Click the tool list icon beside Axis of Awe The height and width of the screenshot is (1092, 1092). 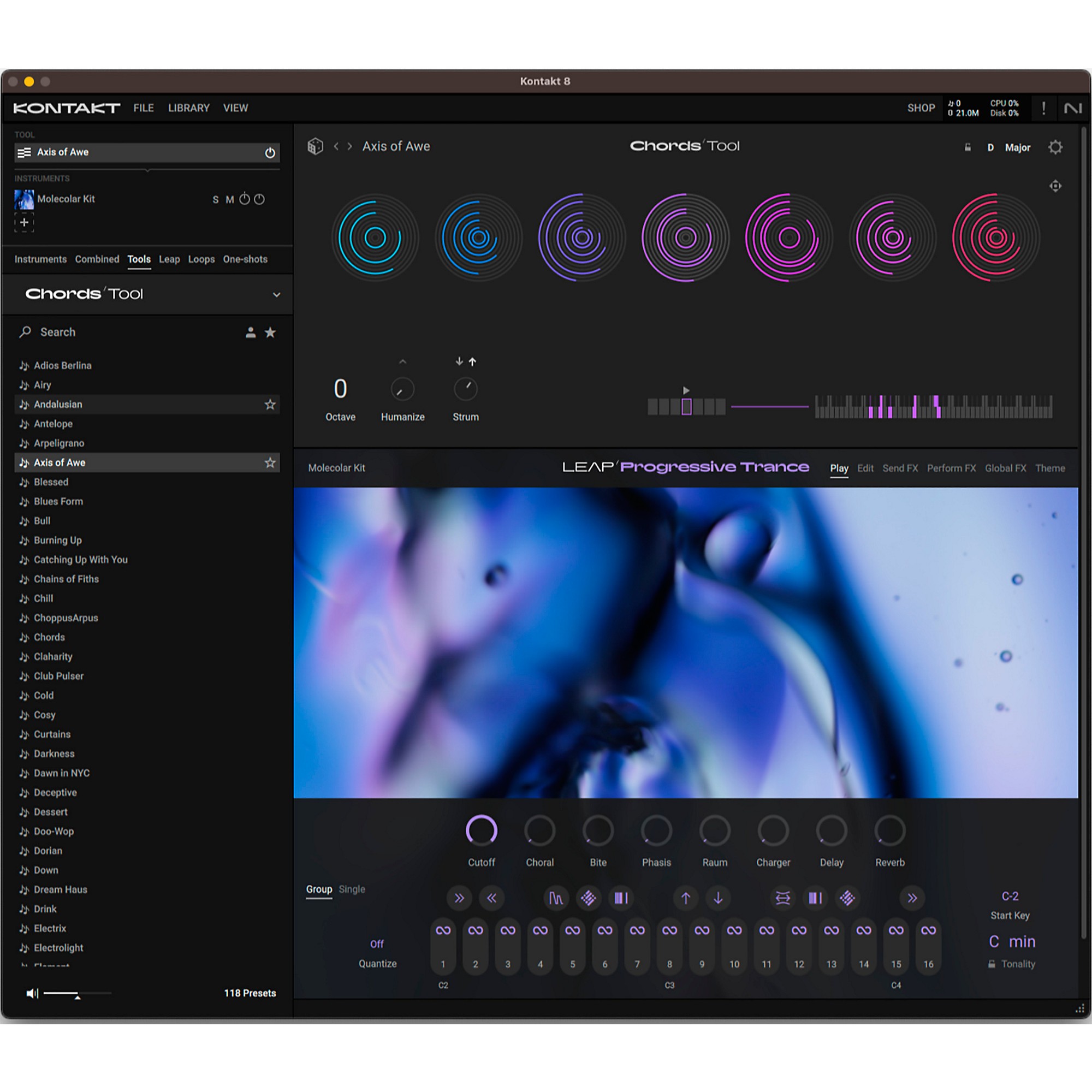(x=25, y=153)
